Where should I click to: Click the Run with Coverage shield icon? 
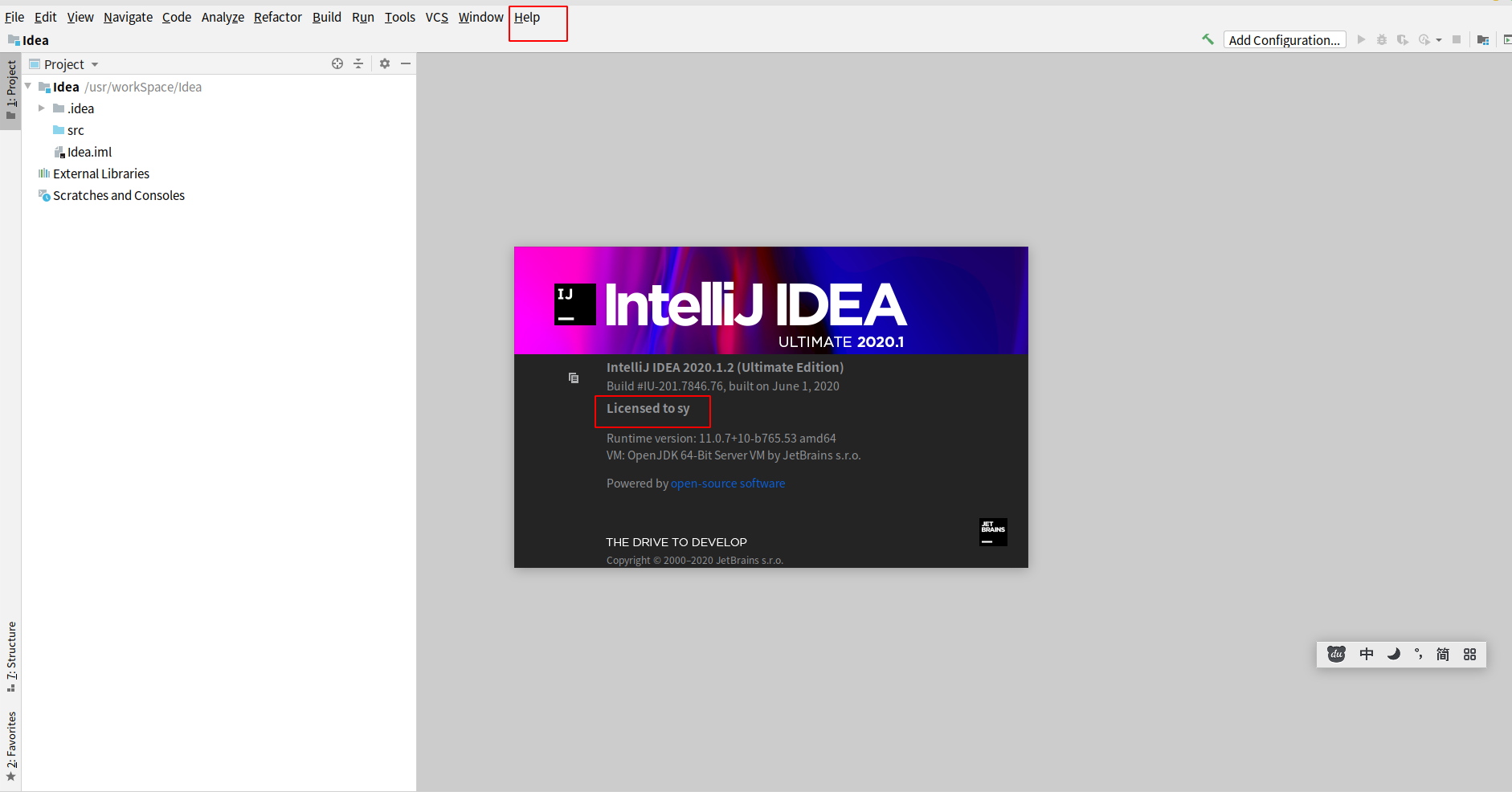tap(1403, 39)
